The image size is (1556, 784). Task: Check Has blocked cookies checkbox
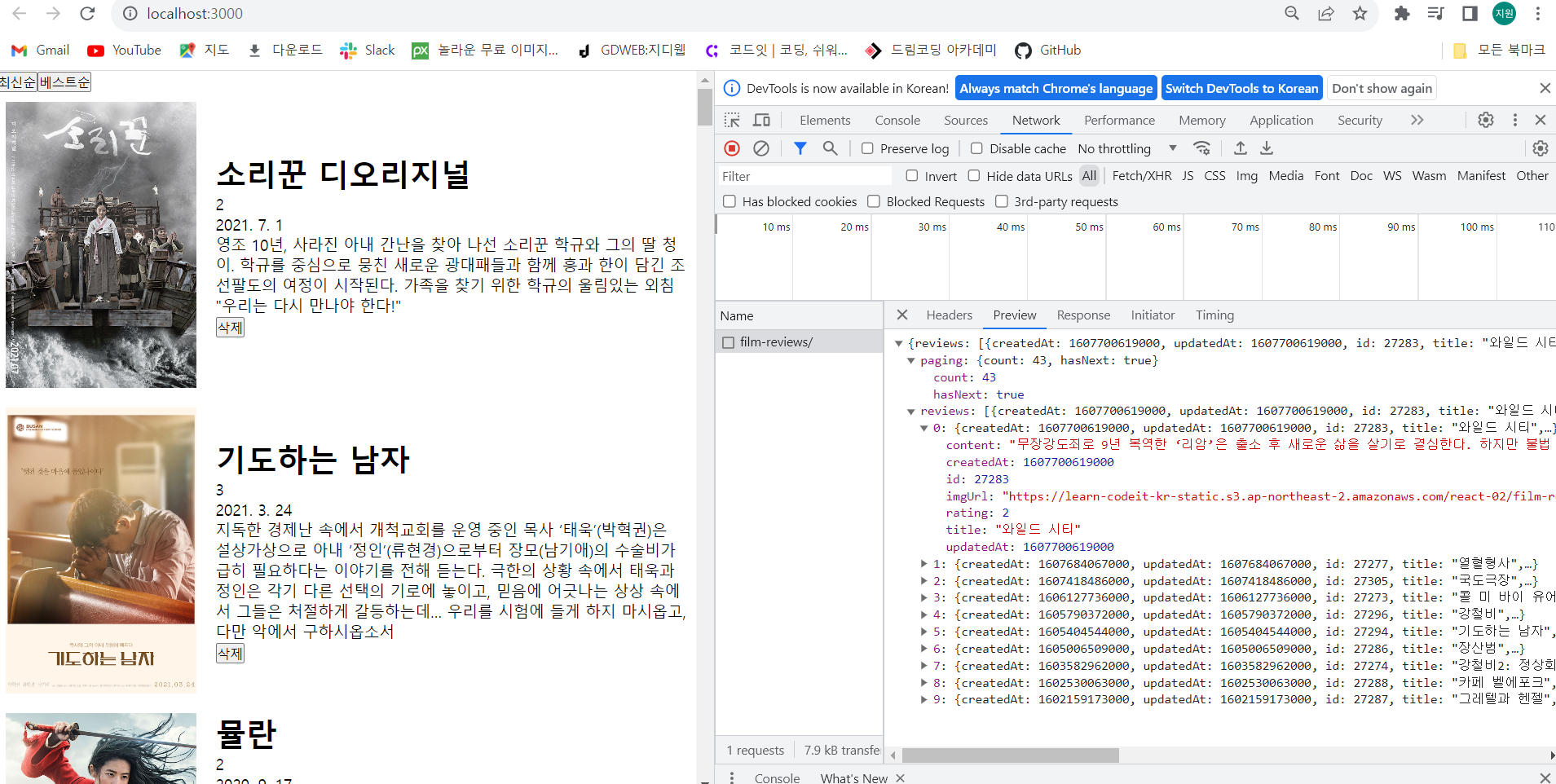tap(730, 201)
